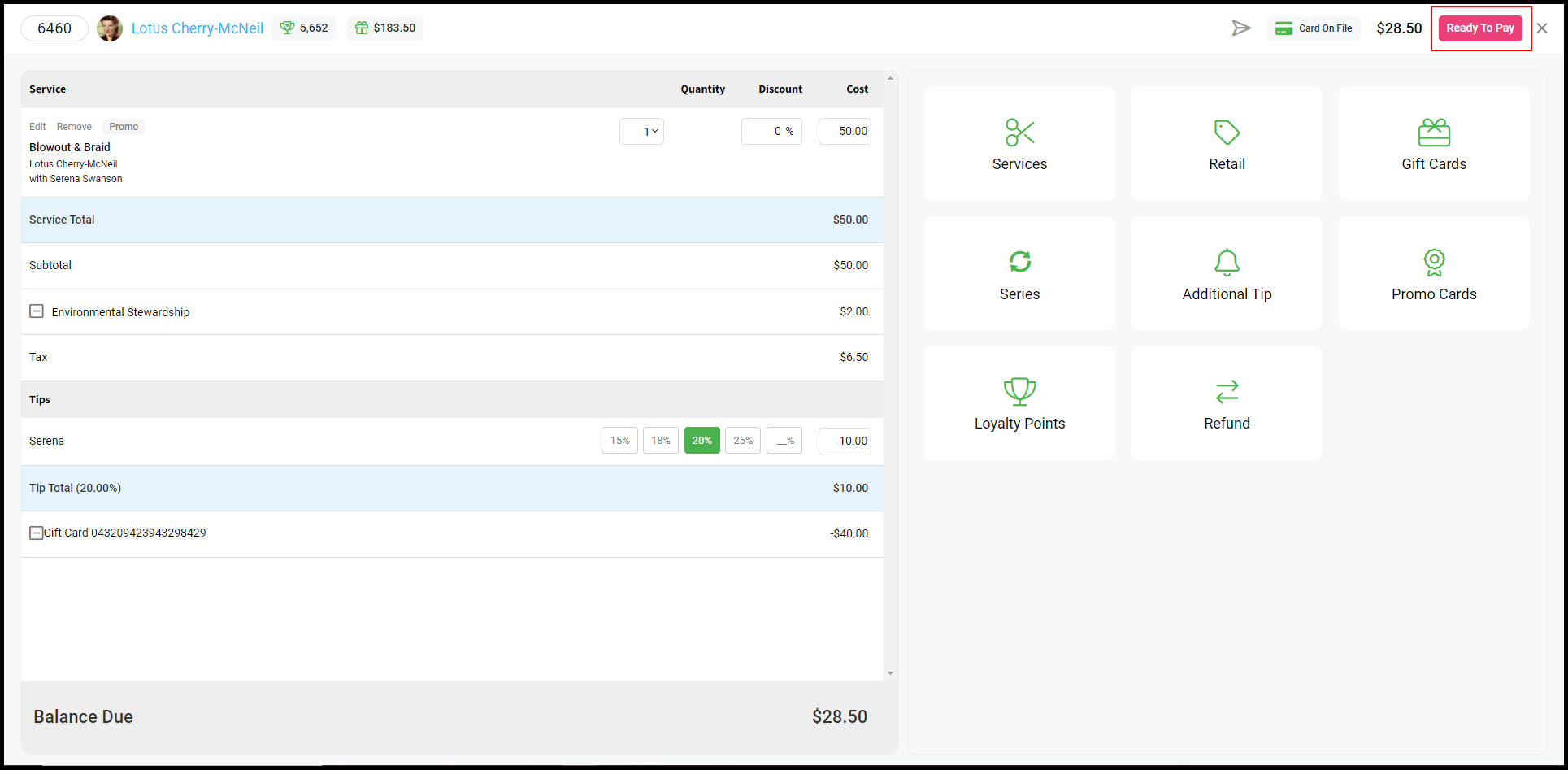Select the Gift Cards tile

(x=1434, y=144)
